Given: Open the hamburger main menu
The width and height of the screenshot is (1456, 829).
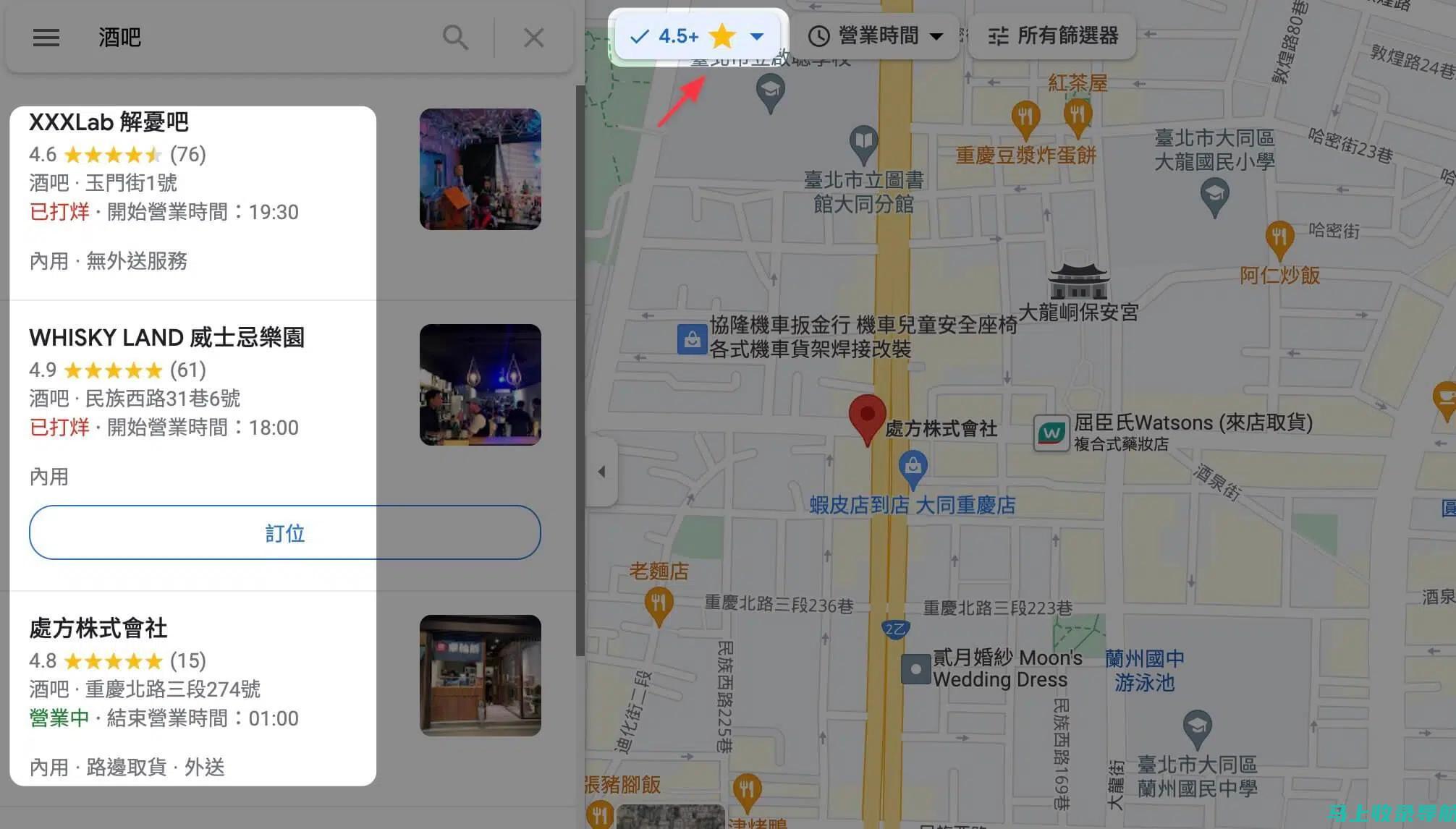Looking at the screenshot, I should point(46,38).
